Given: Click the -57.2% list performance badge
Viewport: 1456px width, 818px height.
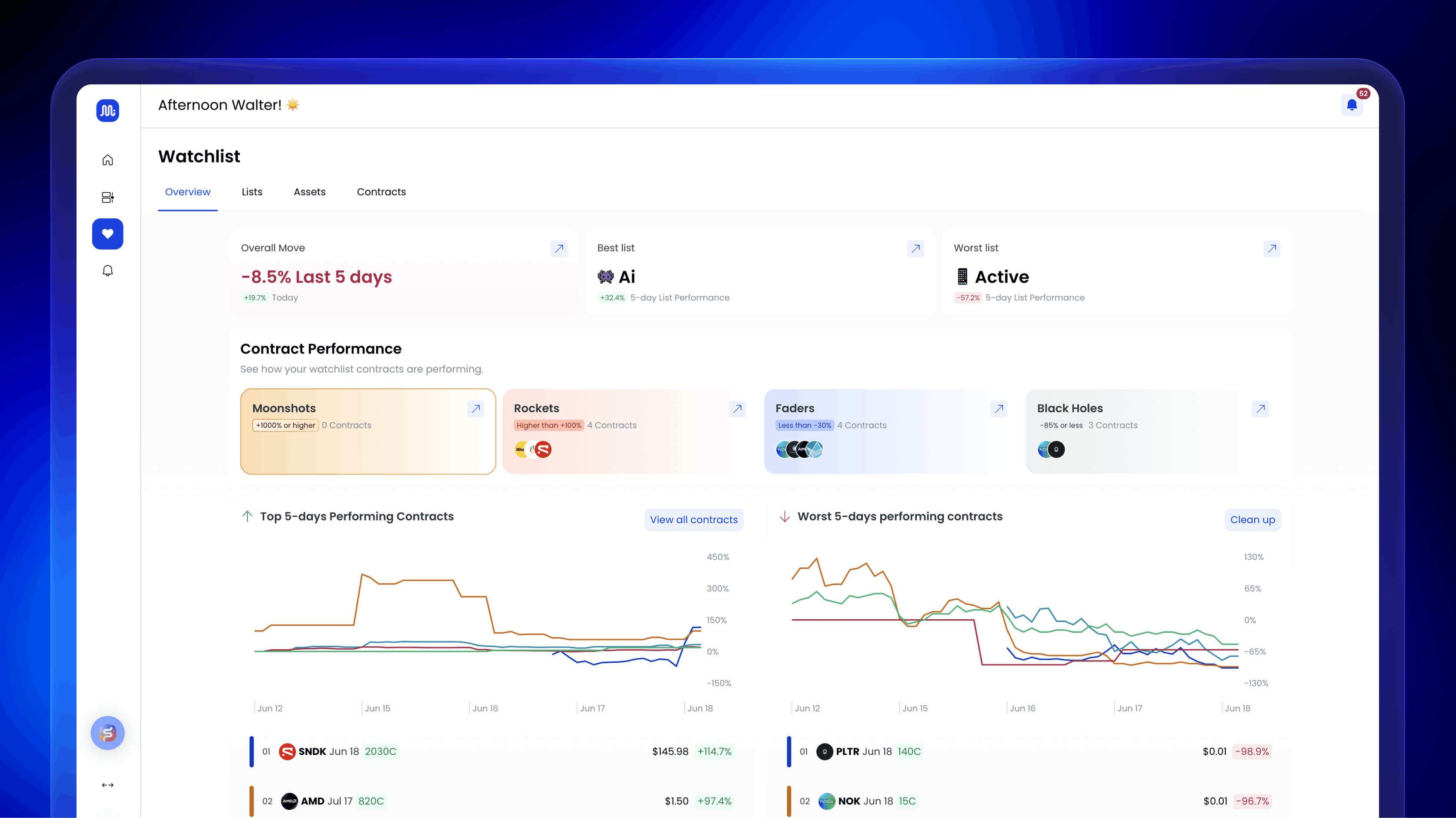Looking at the screenshot, I should pyautogui.click(x=968, y=298).
